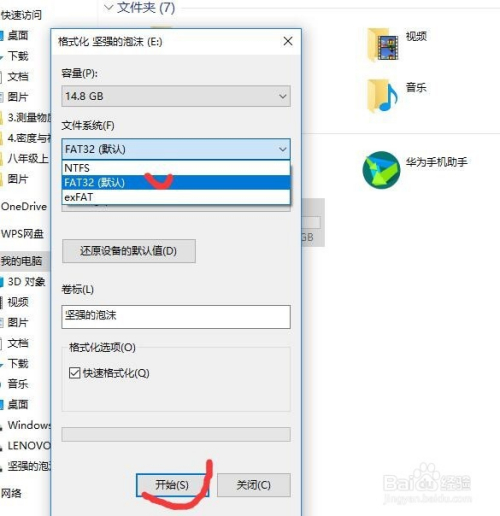Open WPS网盘 in the sidebar
This screenshot has height=516, width=500.
point(23,234)
